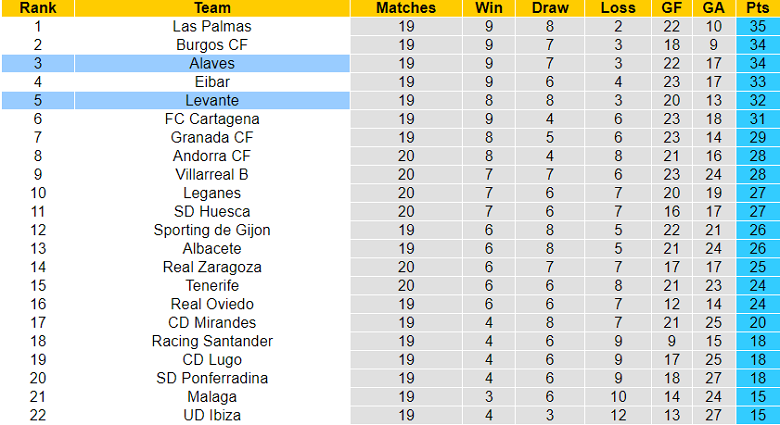Open FC Cartagena team entry
780x425 pixels.
212,119
